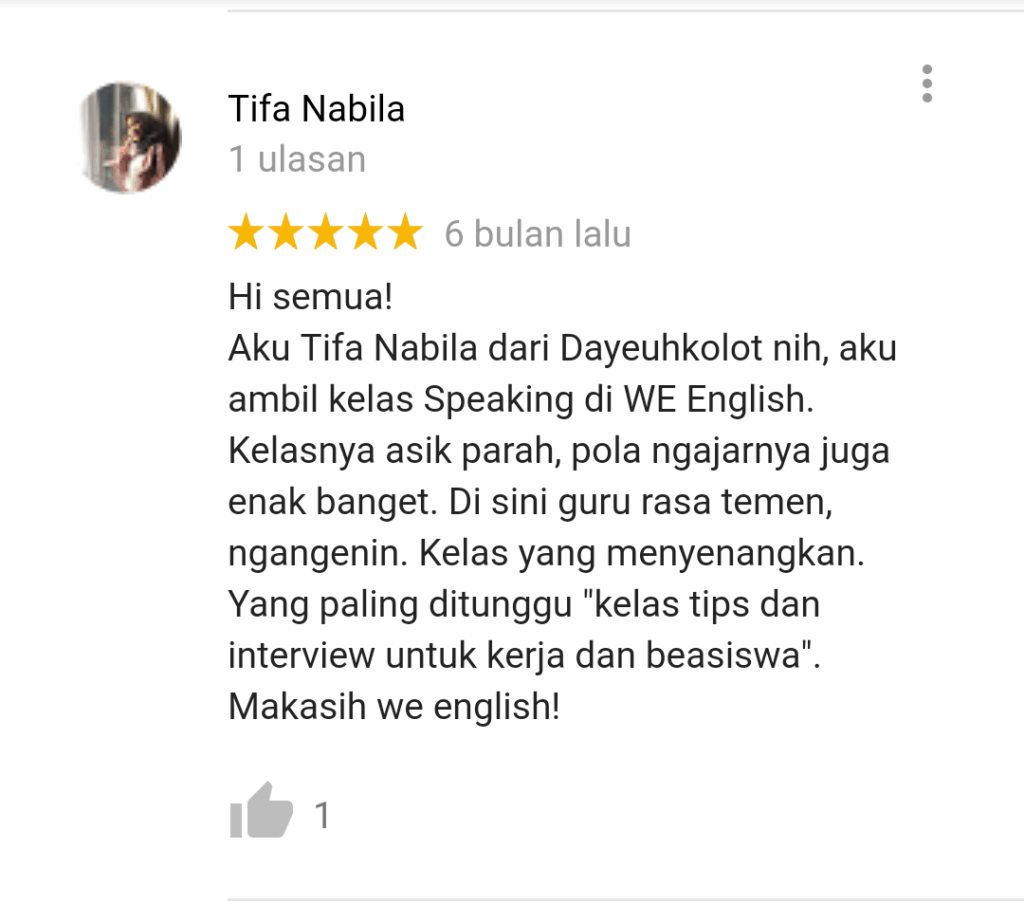This screenshot has width=1024, height=905.
Task: Click the phrase "Kelasnya asik parah"
Action: (x=392, y=451)
